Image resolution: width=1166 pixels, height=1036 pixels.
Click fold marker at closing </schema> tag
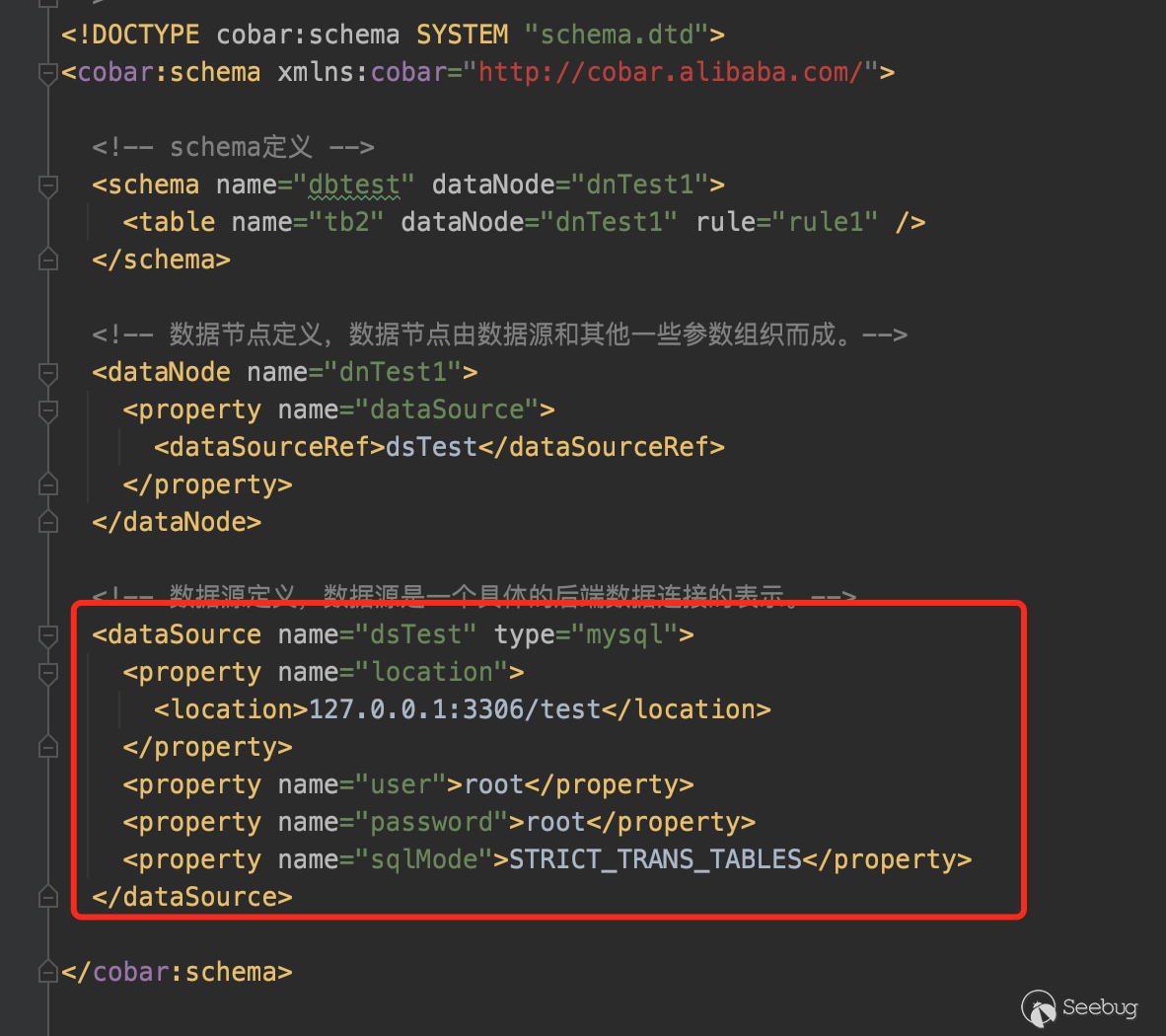pos(47,260)
